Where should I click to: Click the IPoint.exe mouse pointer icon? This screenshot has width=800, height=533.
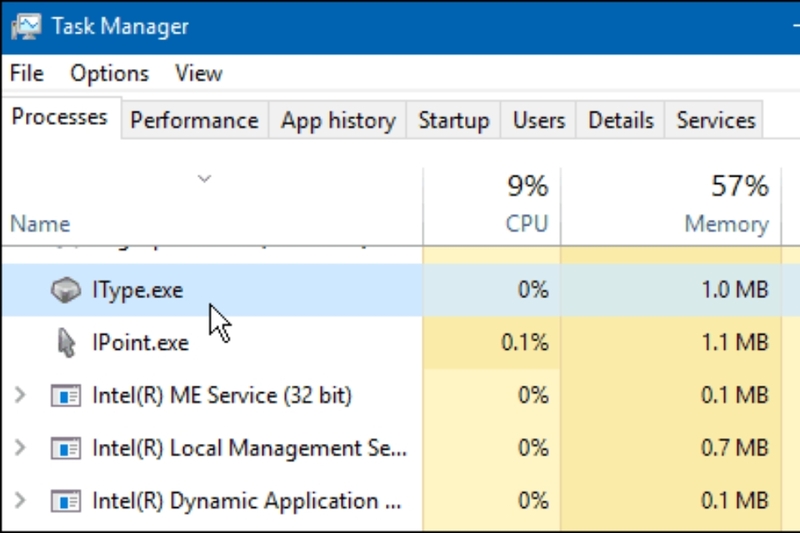point(66,342)
